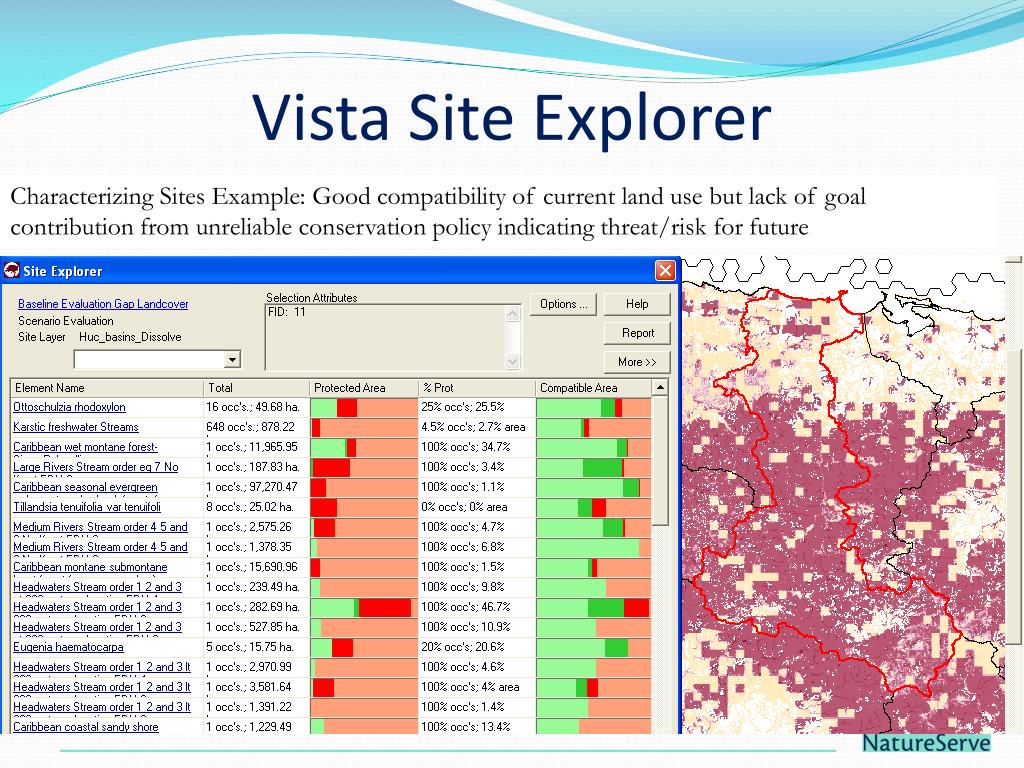Open the Ottoschulzia rhodoxylon element link

(x=69, y=407)
